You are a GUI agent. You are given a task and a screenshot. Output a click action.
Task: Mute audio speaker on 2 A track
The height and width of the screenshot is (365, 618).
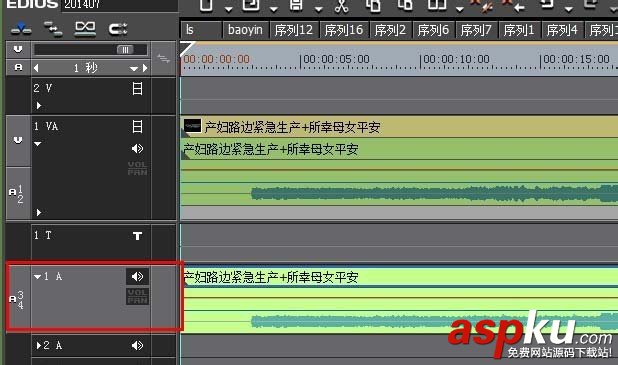coord(137,346)
